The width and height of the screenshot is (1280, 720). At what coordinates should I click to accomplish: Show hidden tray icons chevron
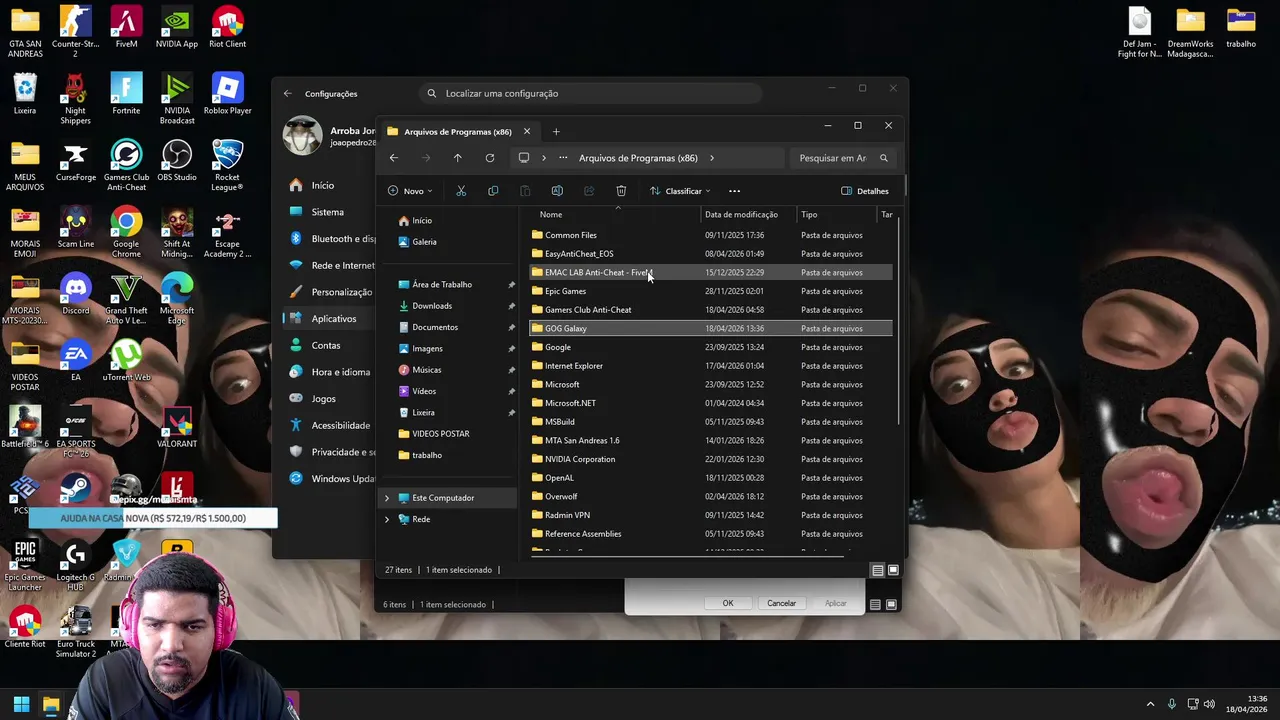pyautogui.click(x=1150, y=704)
